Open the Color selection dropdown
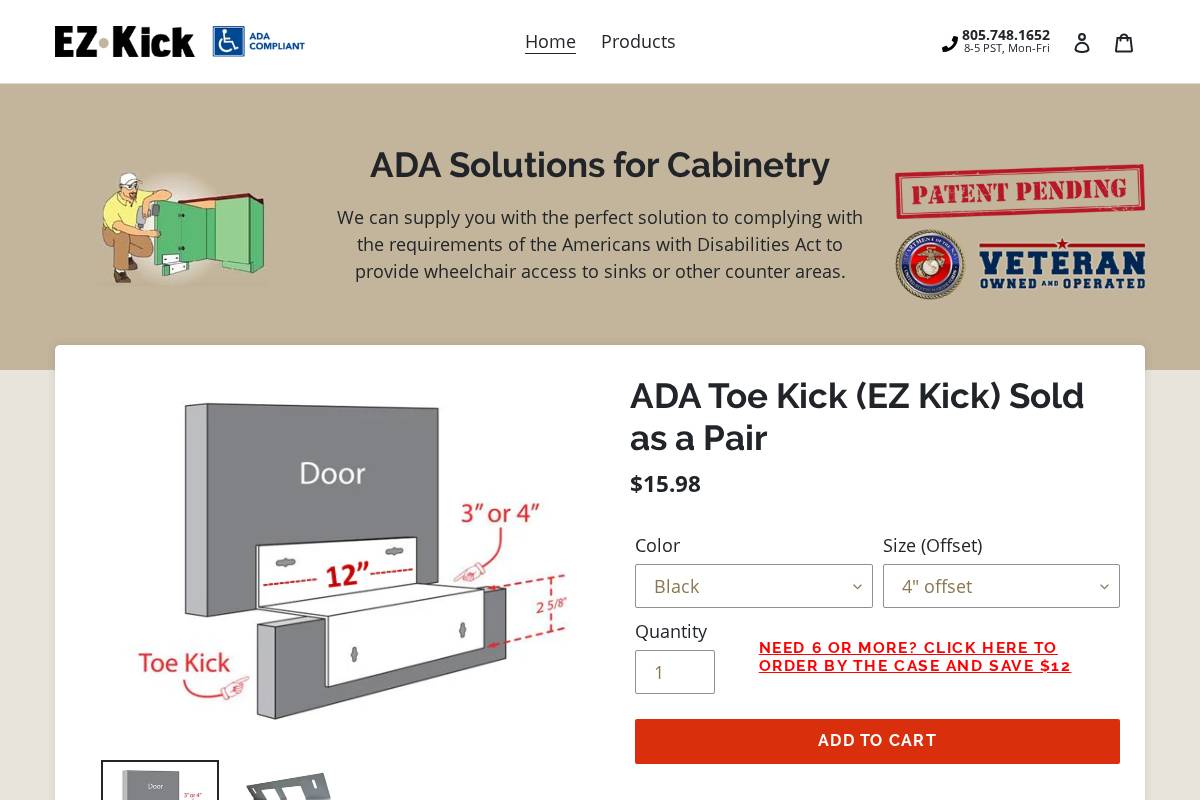1200x800 pixels. point(754,586)
